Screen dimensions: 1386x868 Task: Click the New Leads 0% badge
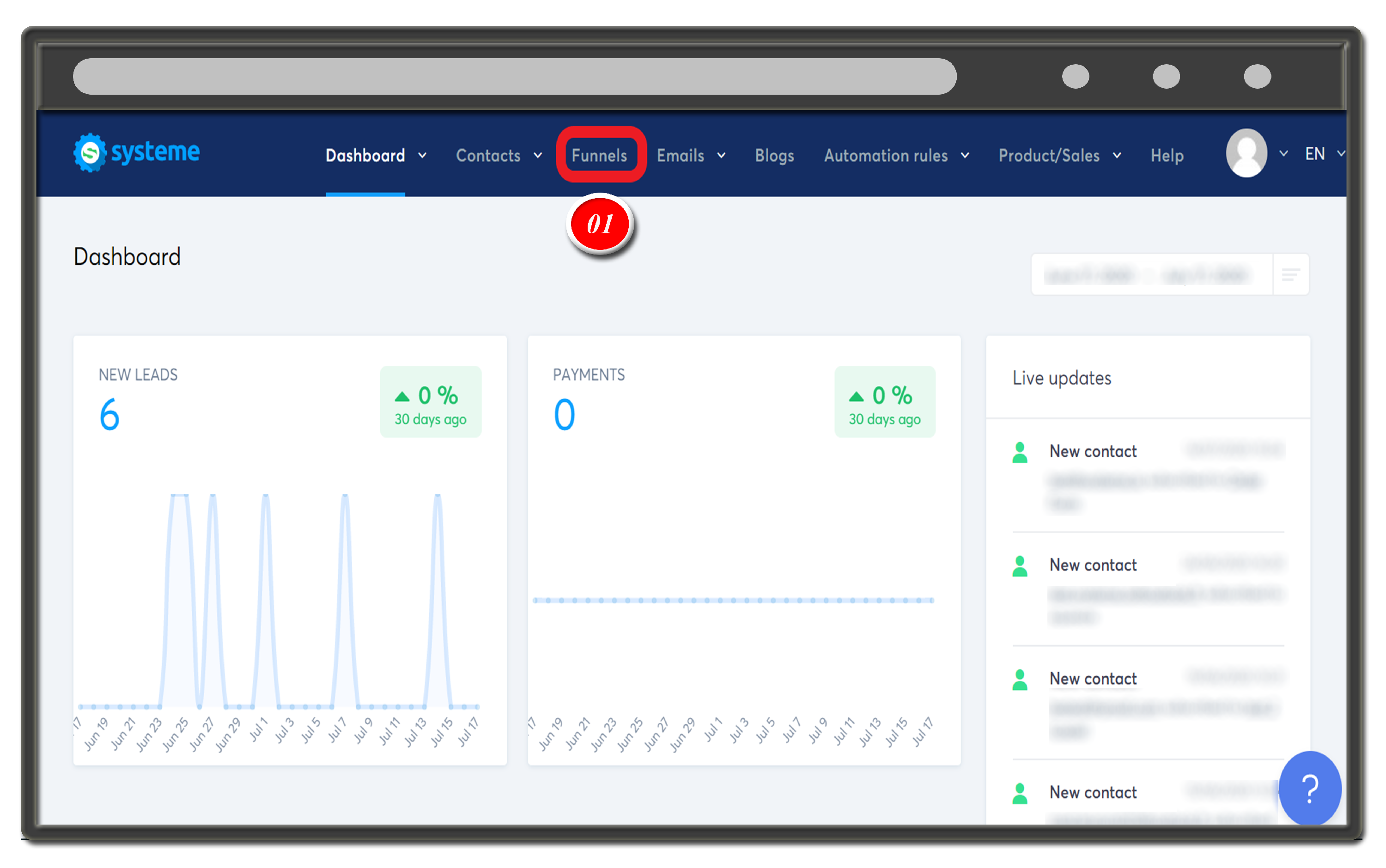click(x=431, y=402)
